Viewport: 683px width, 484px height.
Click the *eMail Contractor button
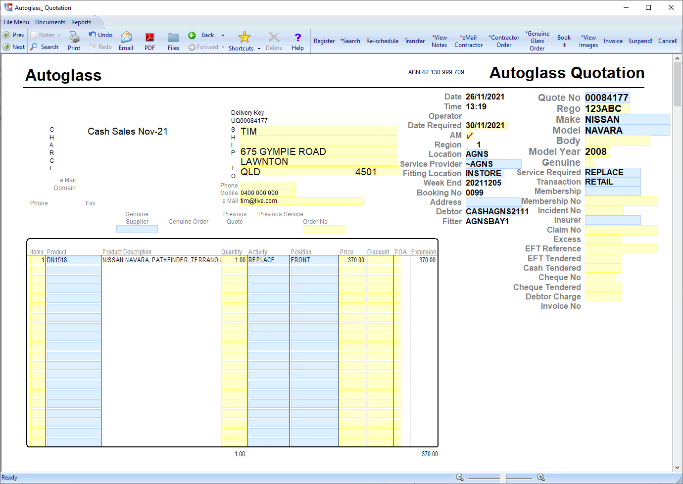coord(469,41)
